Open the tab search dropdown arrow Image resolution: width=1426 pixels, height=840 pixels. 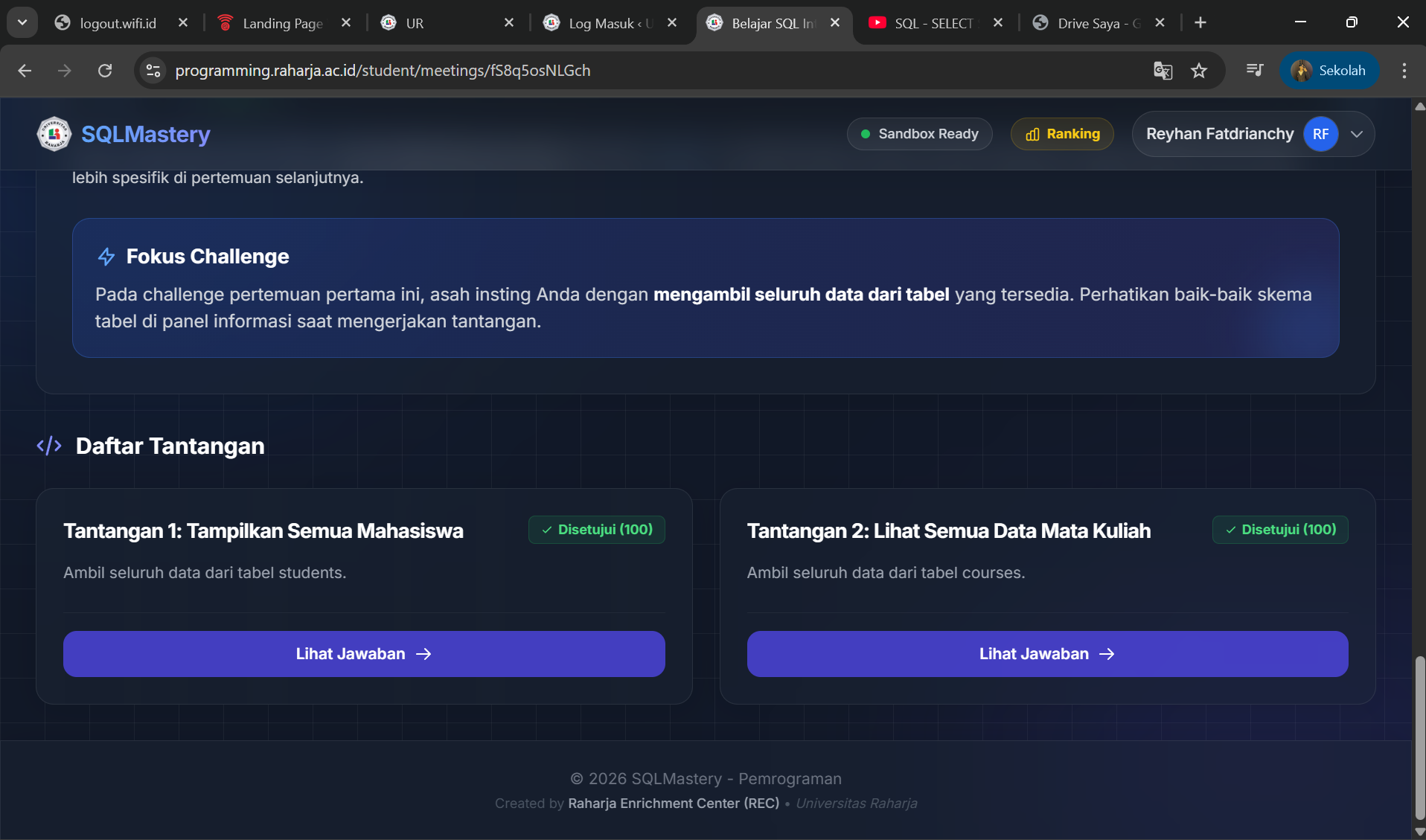click(22, 22)
